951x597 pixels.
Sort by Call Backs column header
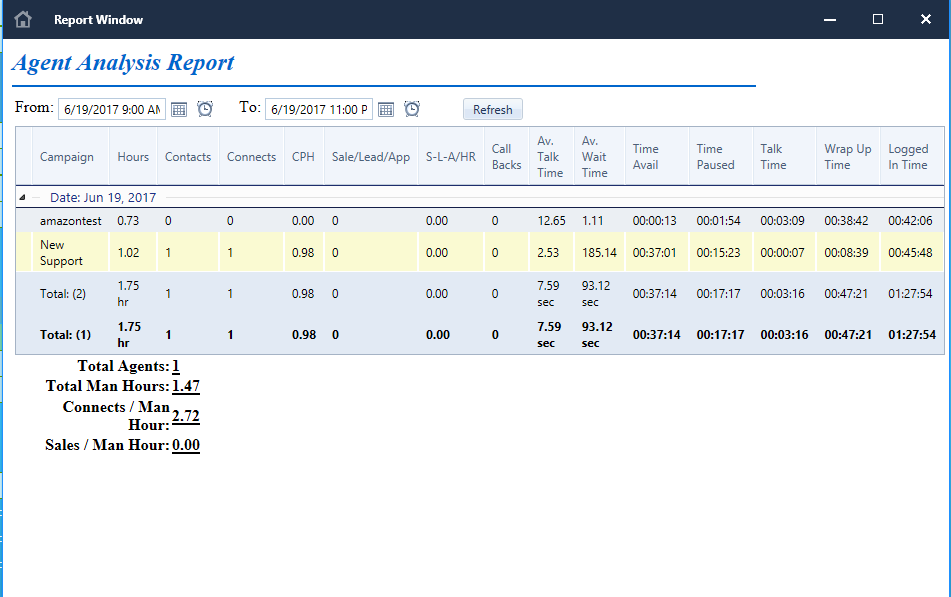point(506,157)
